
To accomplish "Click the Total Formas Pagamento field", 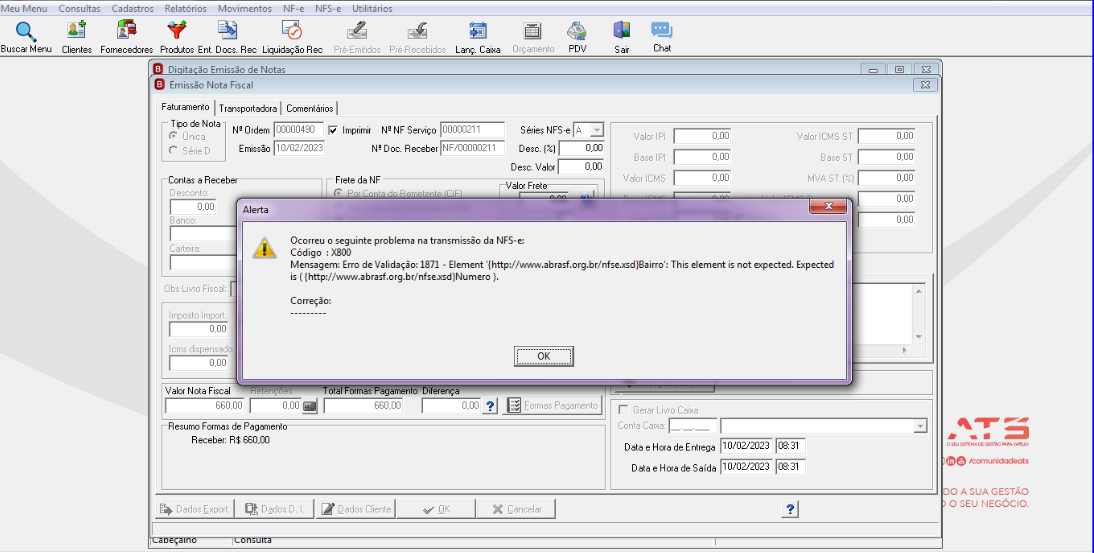I will (363, 406).
